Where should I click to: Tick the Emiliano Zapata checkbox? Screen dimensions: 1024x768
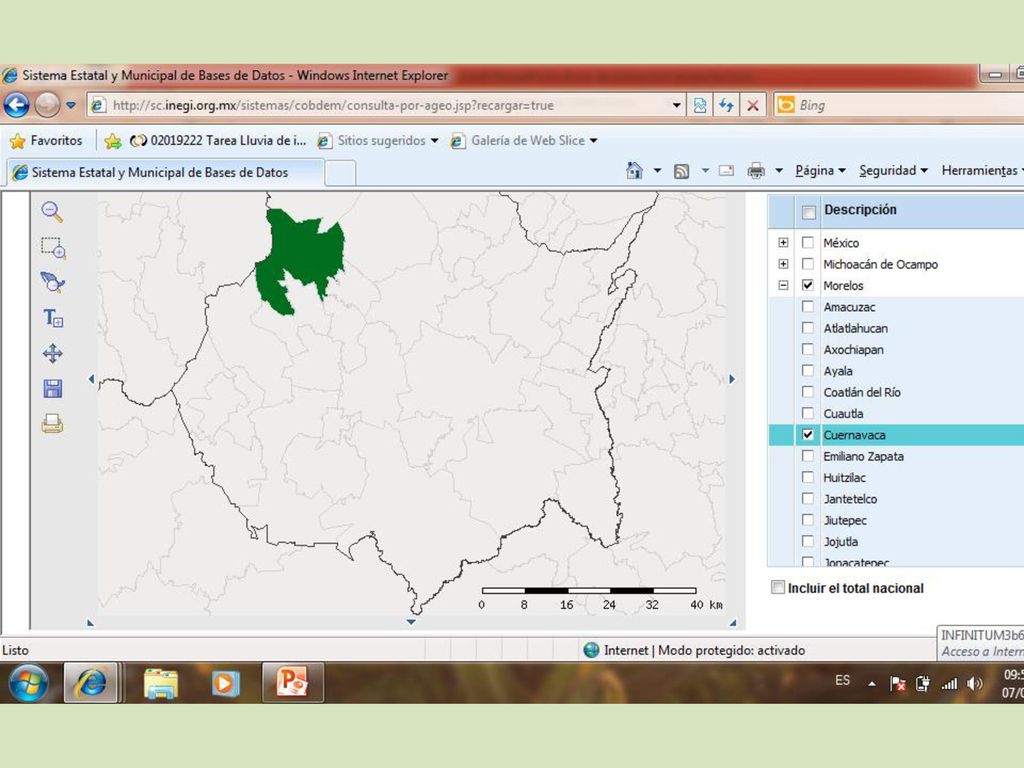coord(808,456)
